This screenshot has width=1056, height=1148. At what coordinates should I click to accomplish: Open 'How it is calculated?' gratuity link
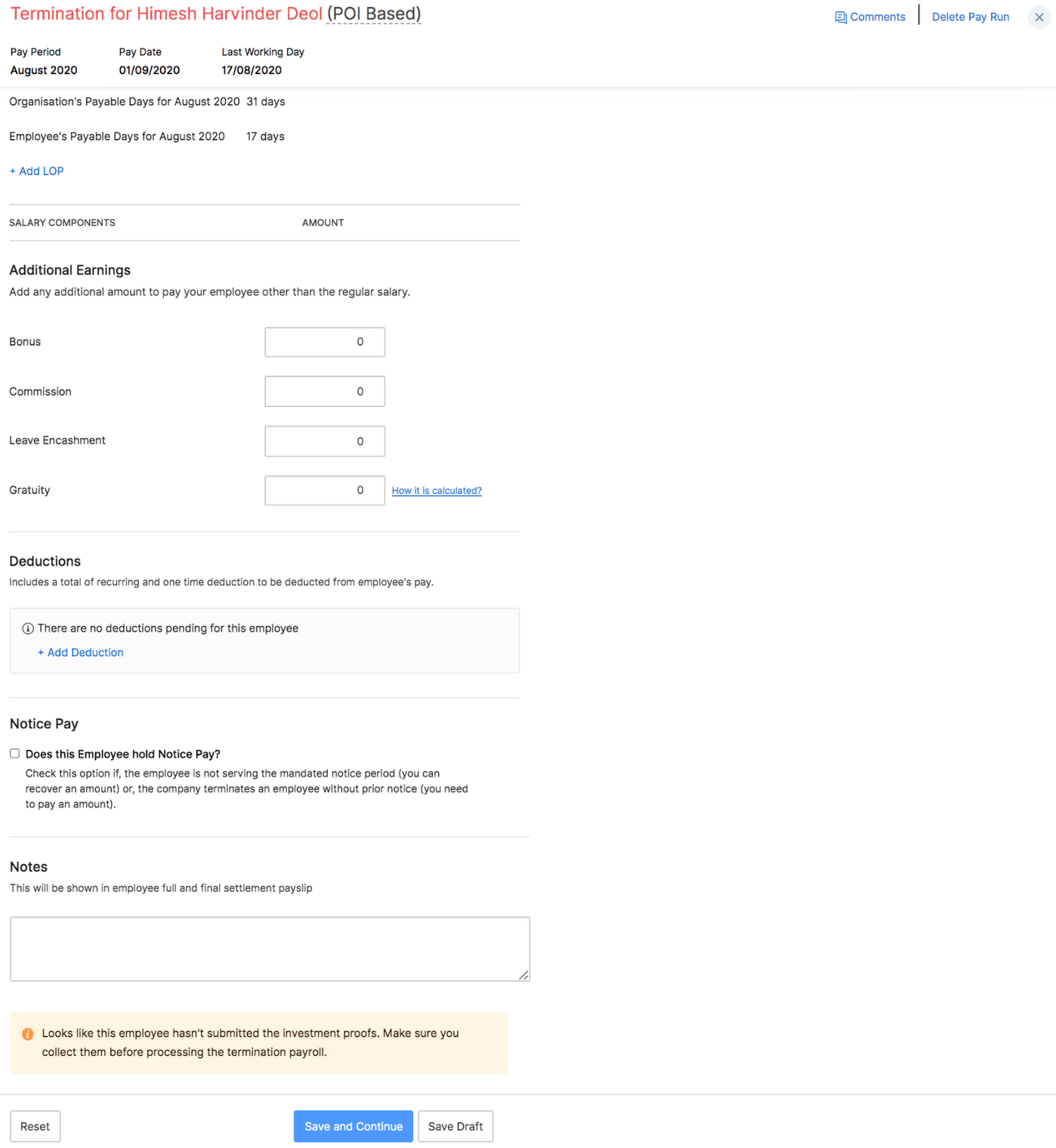437,491
